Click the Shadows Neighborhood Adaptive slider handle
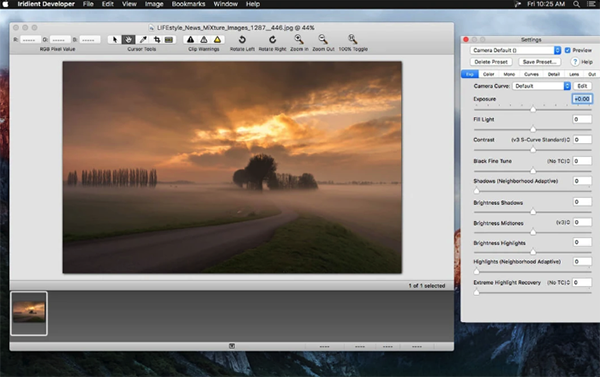 [x=476, y=191]
